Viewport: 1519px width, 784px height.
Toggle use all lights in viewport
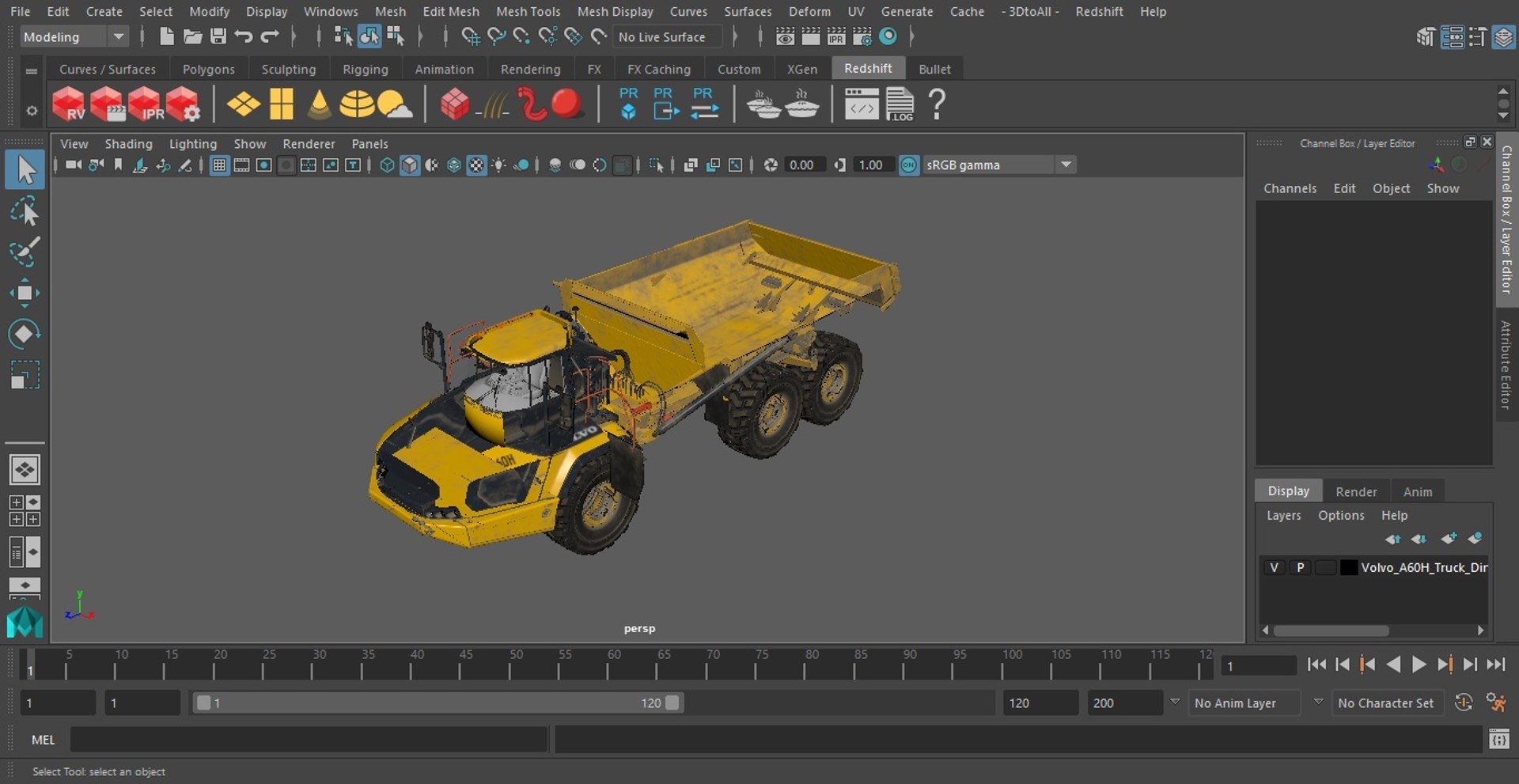coord(498,165)
